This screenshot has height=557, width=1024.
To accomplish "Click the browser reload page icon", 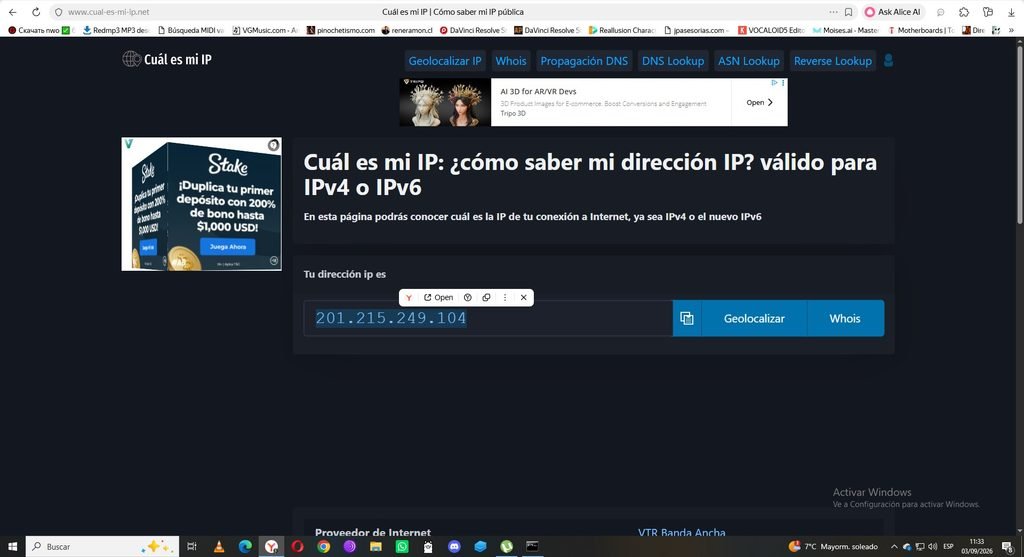I will click(36, 12).
